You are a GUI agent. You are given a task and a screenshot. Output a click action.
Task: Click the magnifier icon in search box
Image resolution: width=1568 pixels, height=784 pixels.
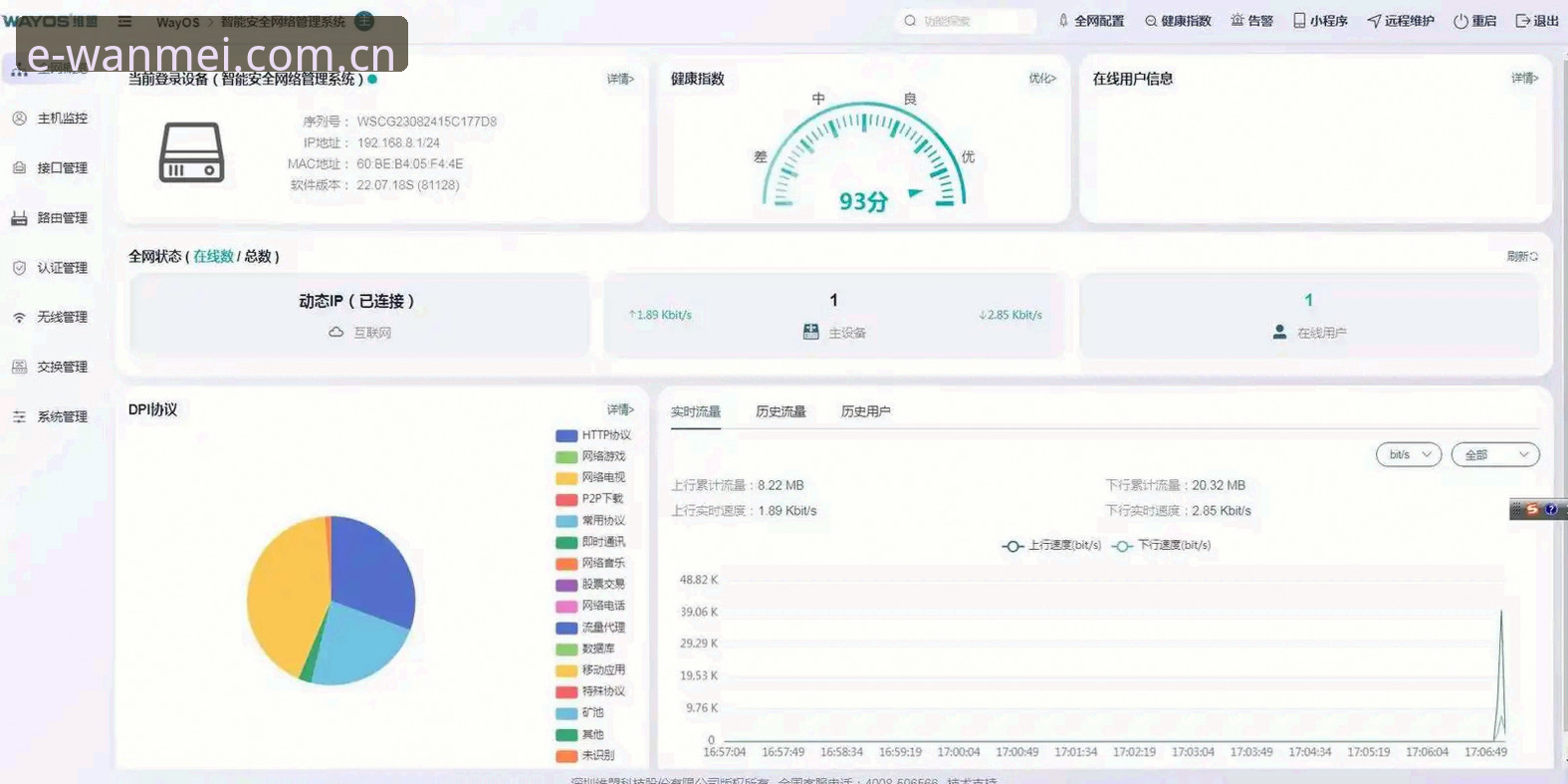tap(910, 21)
